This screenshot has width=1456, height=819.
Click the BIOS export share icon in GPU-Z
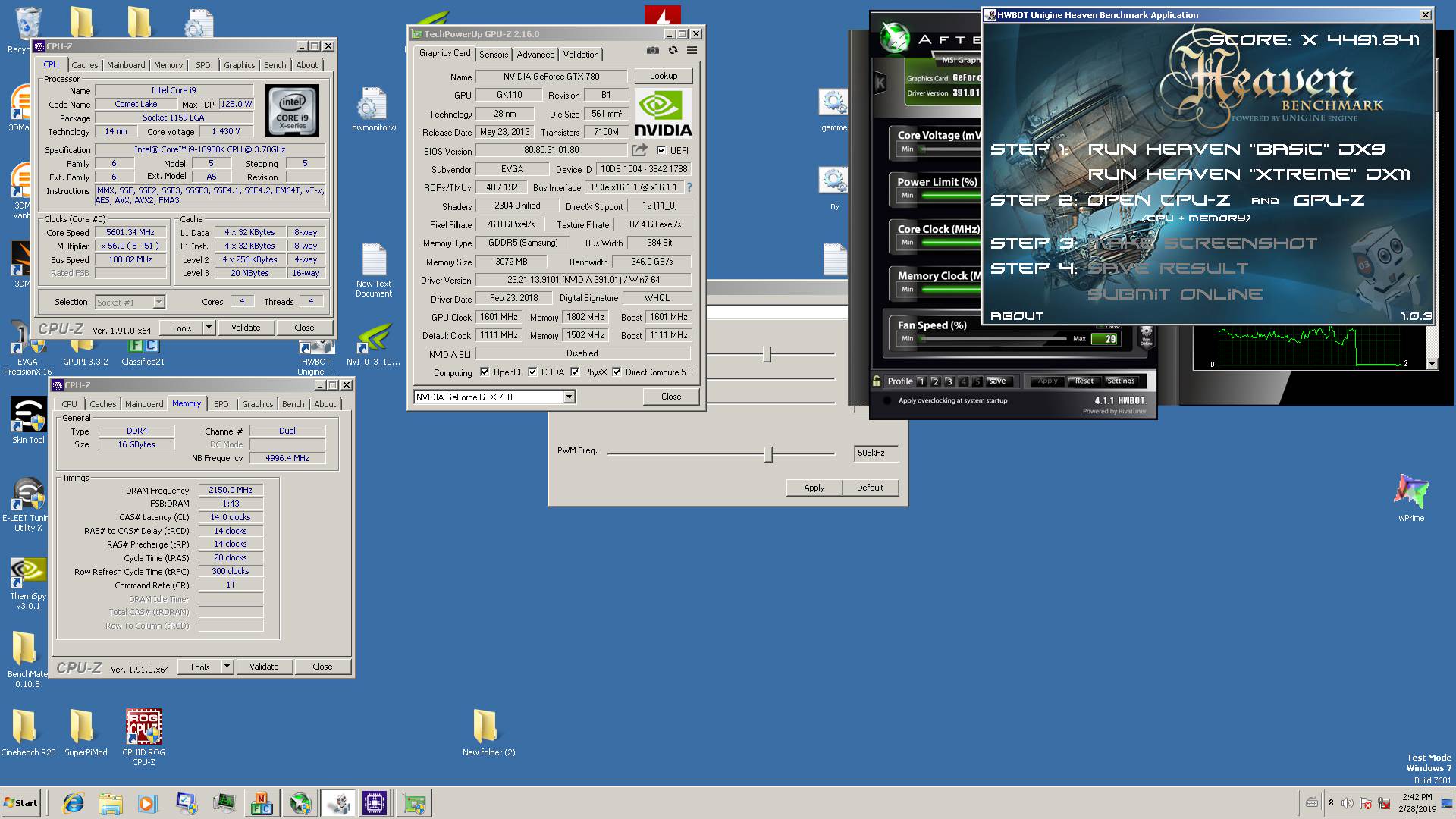tap(639, 150)
